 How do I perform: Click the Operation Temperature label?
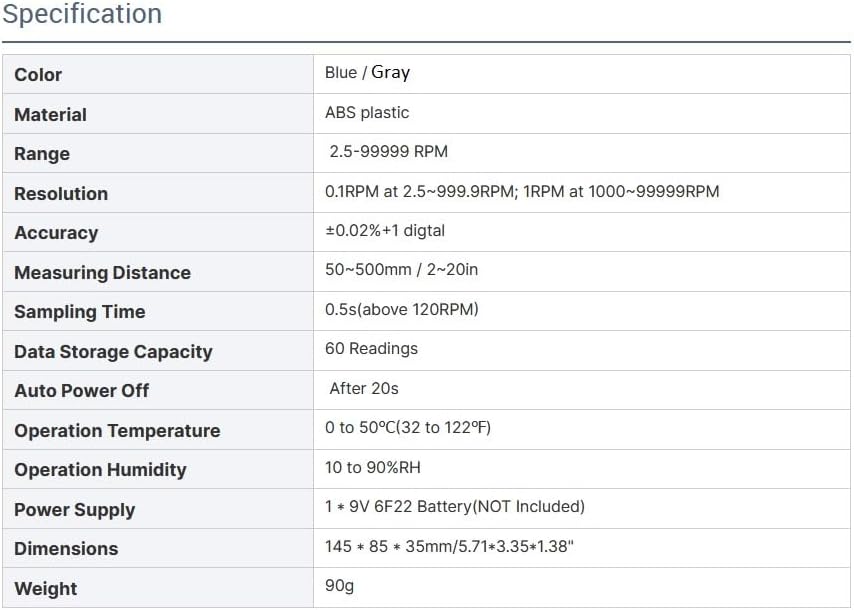(117, 431)
